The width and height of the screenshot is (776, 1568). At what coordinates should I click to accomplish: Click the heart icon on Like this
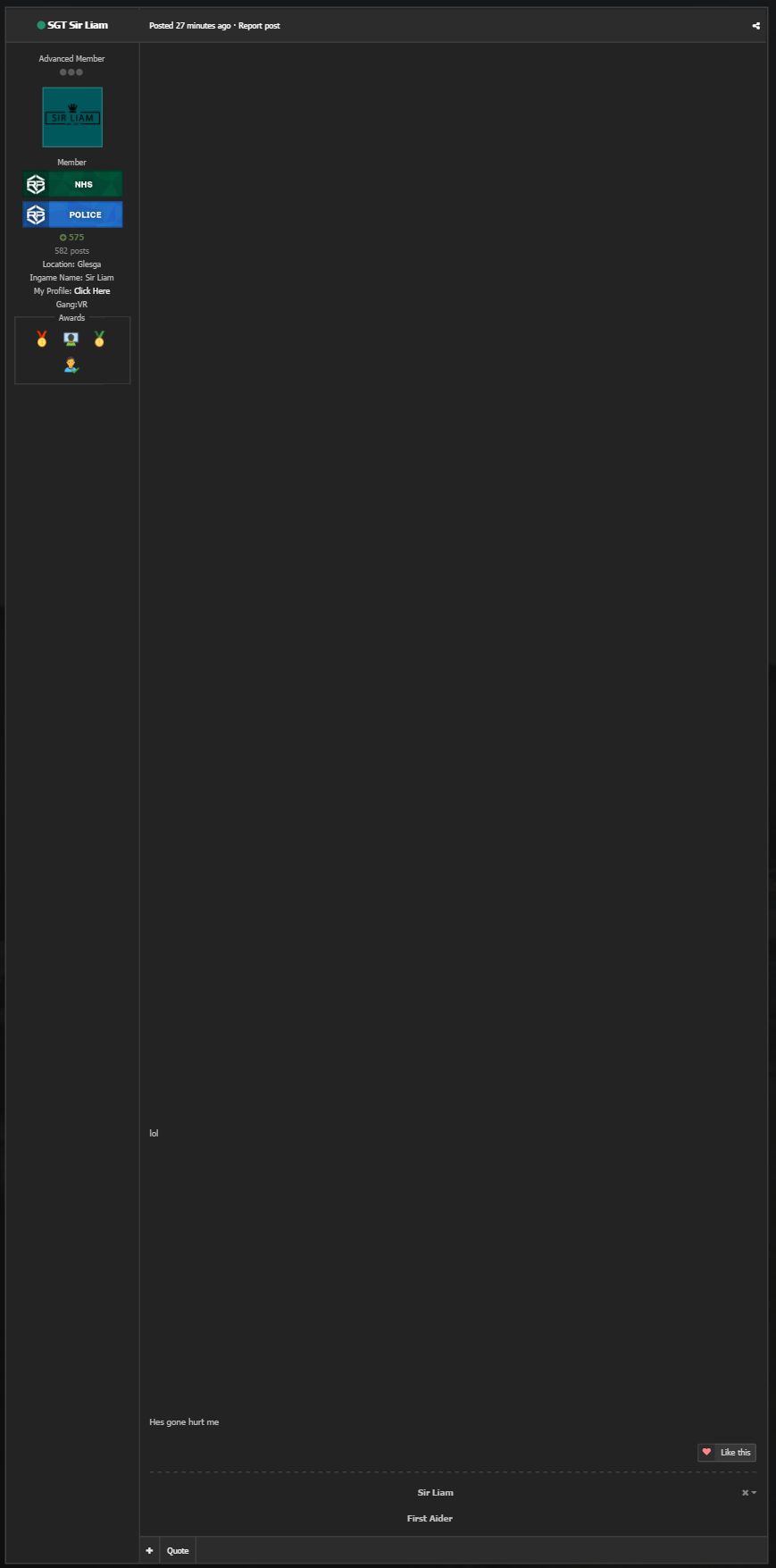pos(706,1452)
